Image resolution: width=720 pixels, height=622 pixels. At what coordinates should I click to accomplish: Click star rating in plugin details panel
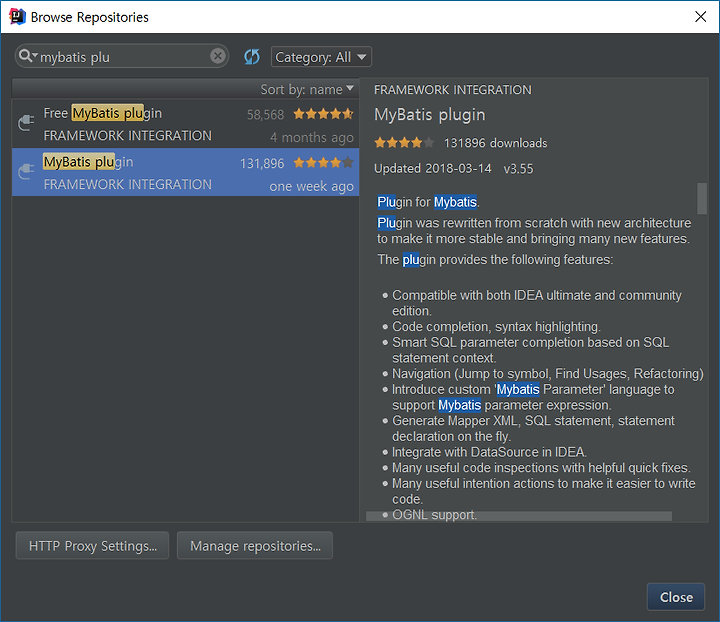click(404, 142)
